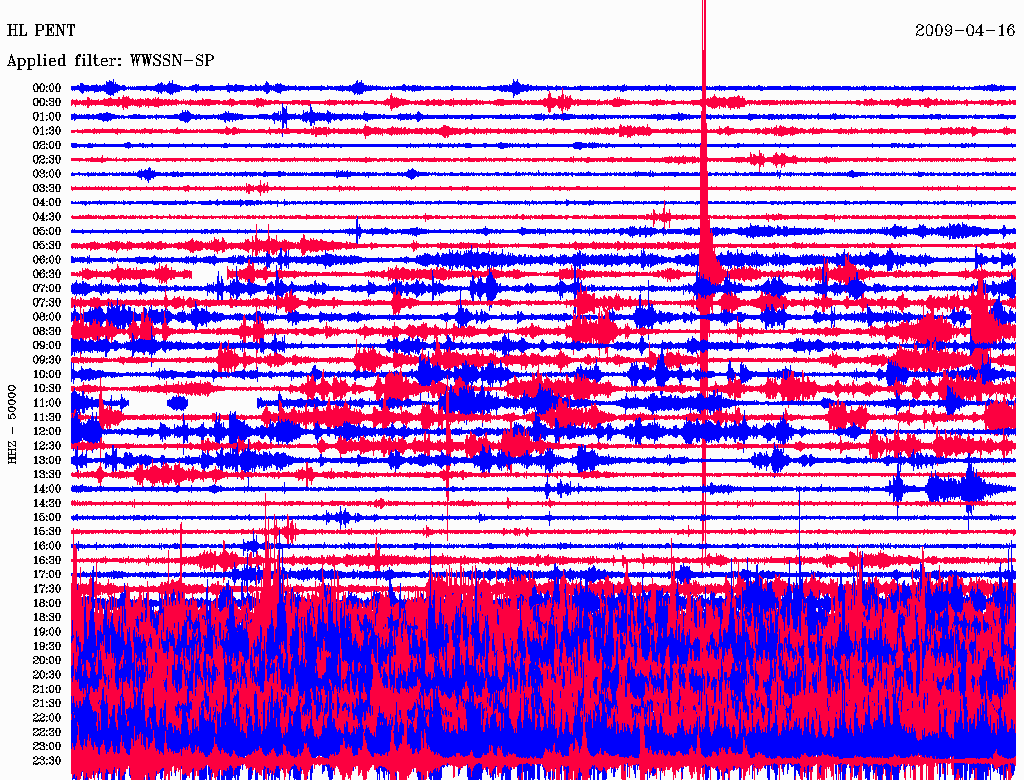Click the 01:30 time label
1024x780 pixels.
coord(47,131)
